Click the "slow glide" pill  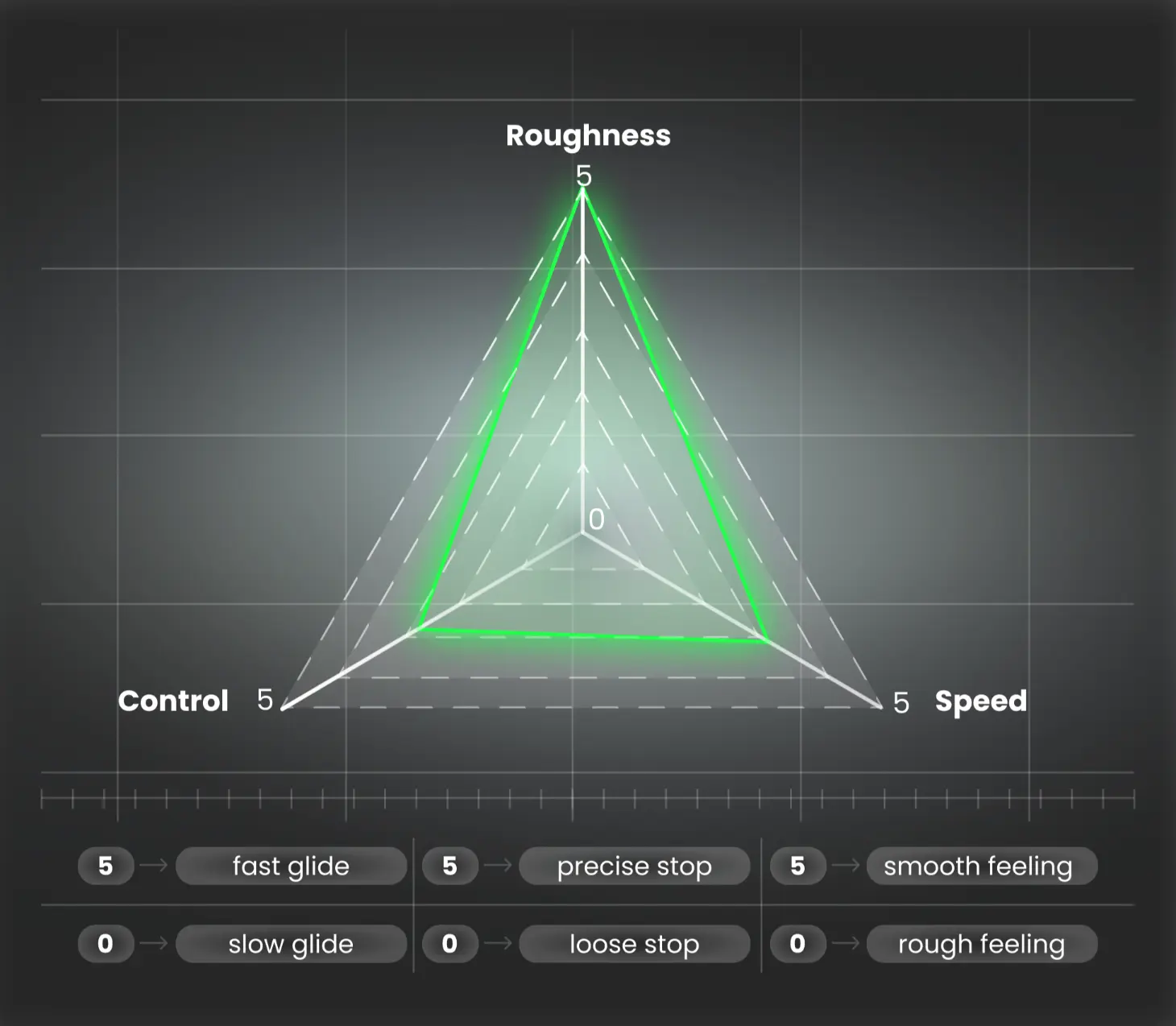[291, 944]
